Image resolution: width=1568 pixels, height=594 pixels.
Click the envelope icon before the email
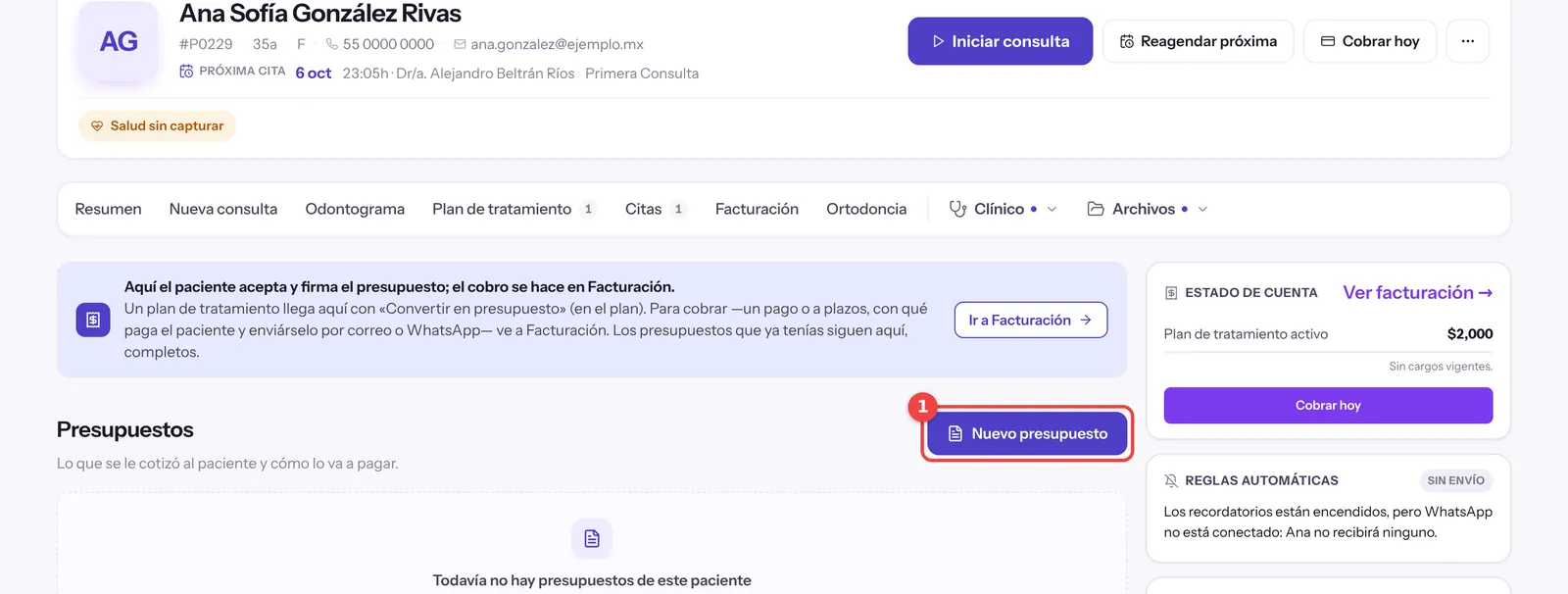460,44
